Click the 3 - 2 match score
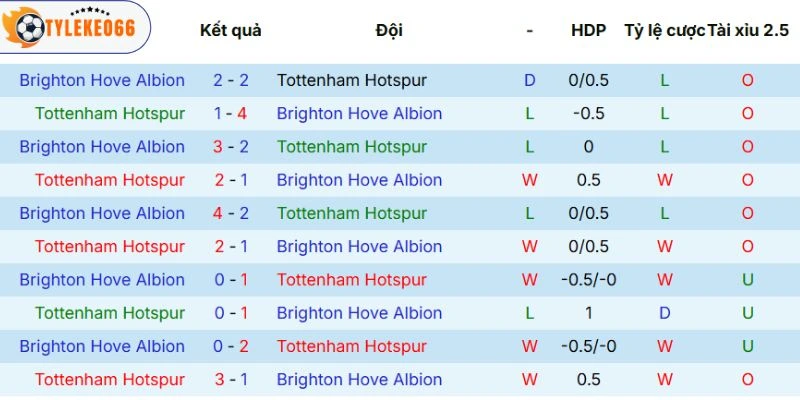The width and height of the screenshot is (800, 400). tap(230, 147)
